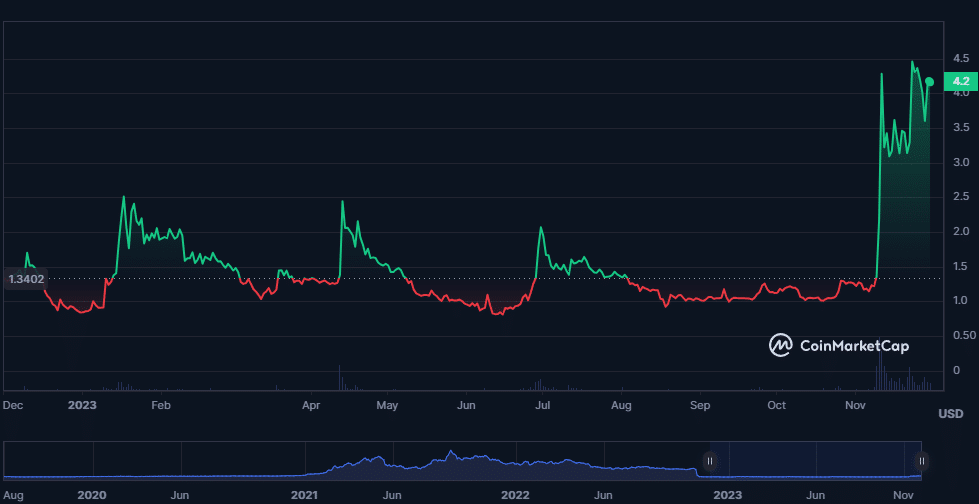Click the CoinMarketCap logo watermark
979x504 pixels.
click(838, 345)
